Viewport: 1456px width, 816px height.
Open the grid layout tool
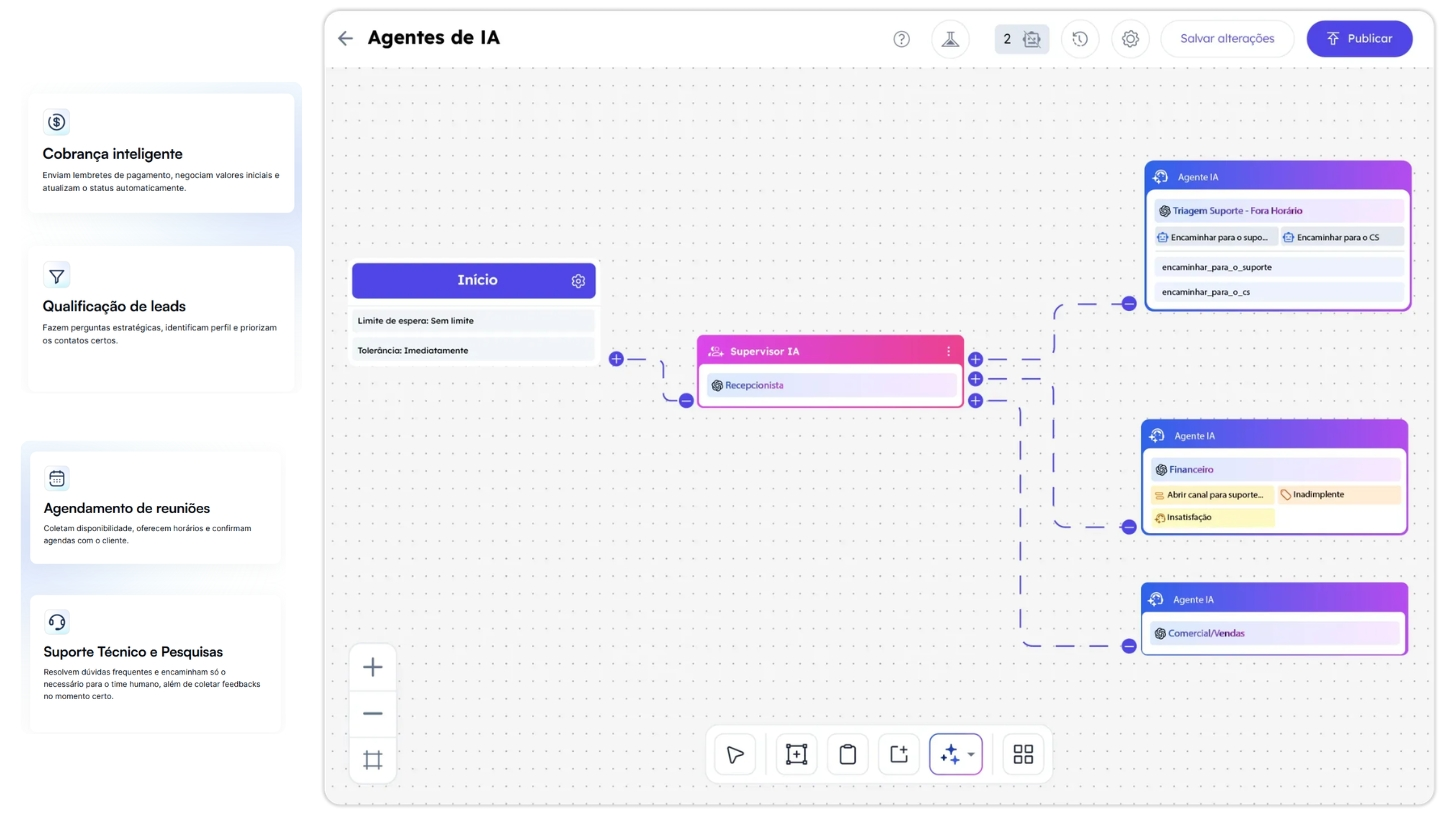click(x=1023, y=754)
